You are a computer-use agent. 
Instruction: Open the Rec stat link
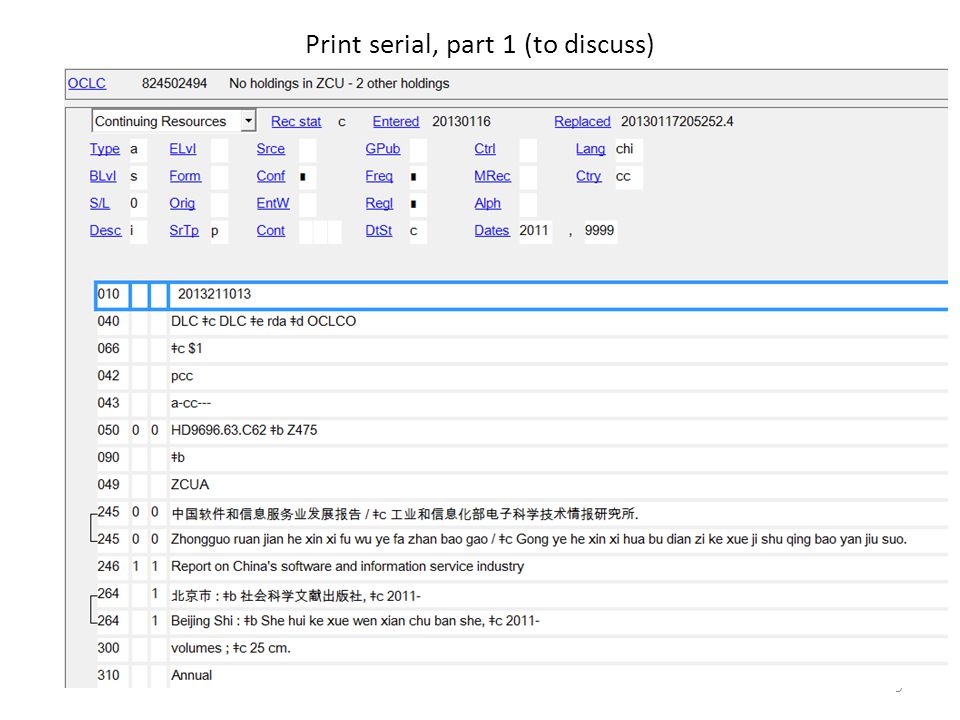[296, 121]
